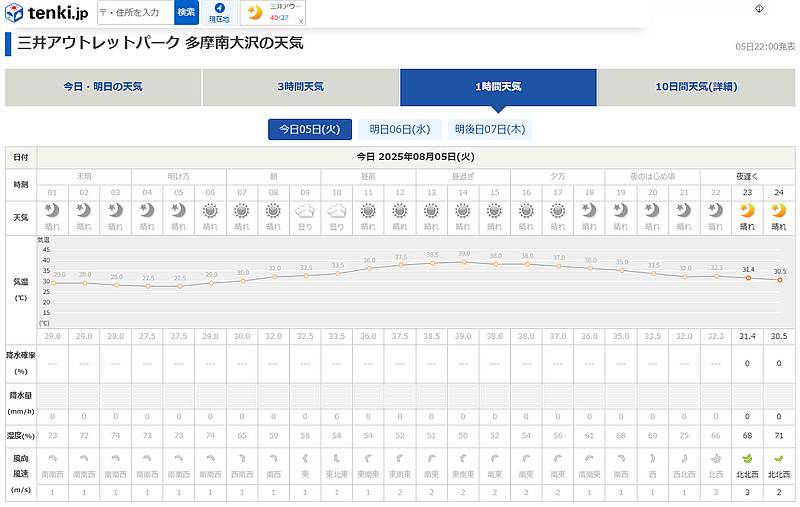Click the 39.0 cell in the temperature row
The height and width of the screenshot is (507, 800).
tap(463, 337)
